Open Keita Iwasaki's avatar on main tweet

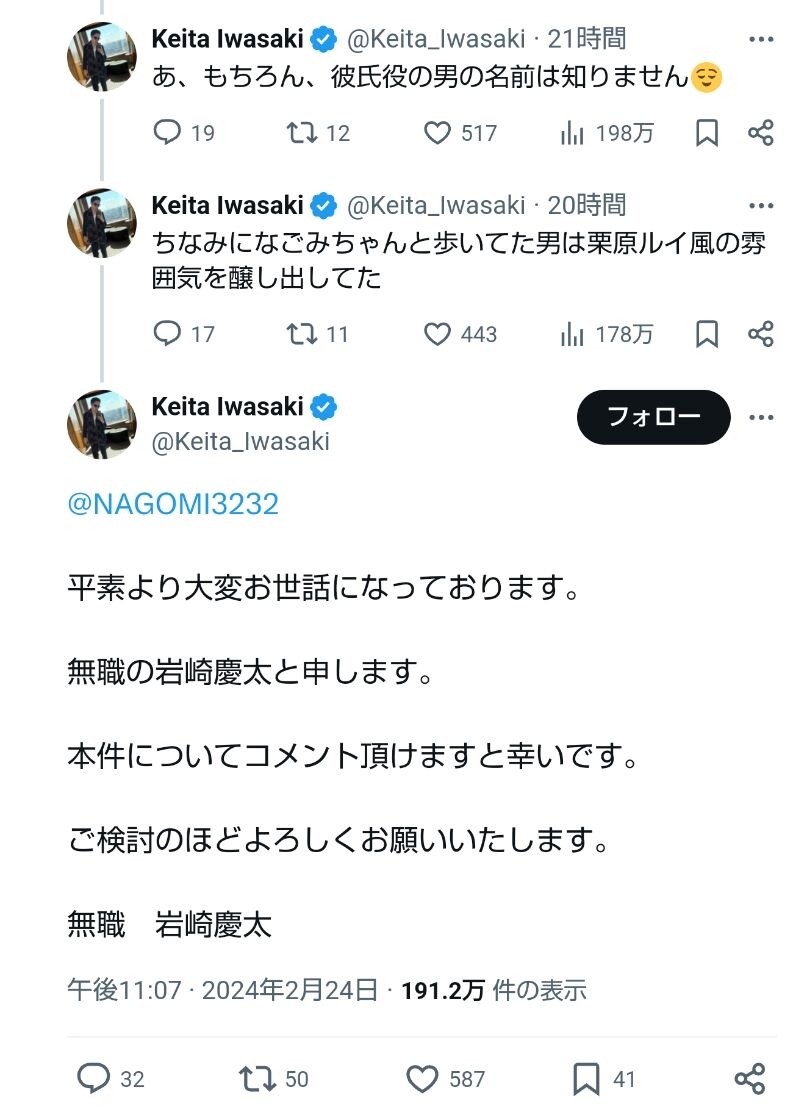pyautogui.click(x=102, y=424)
